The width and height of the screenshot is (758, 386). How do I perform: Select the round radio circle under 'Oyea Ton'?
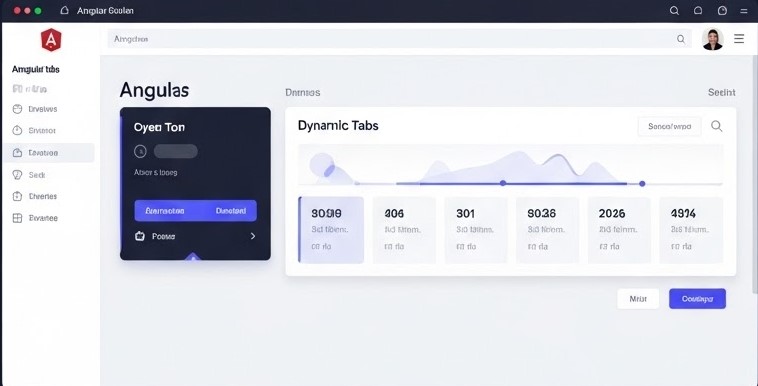tap(140, 152)
